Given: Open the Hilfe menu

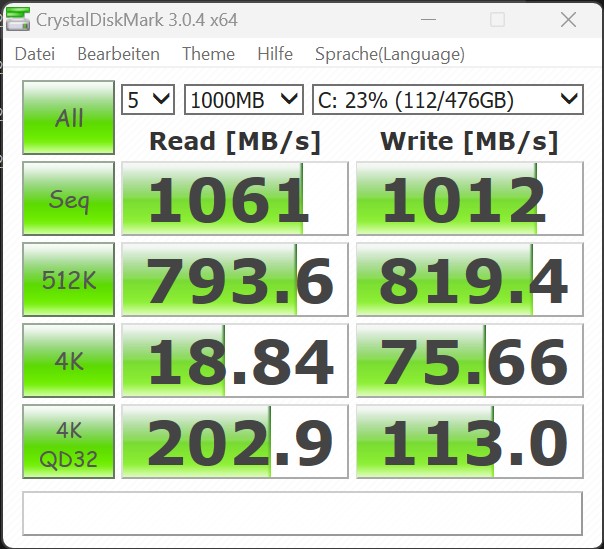Looking at the screenshot, I should (x=275, y=54).
